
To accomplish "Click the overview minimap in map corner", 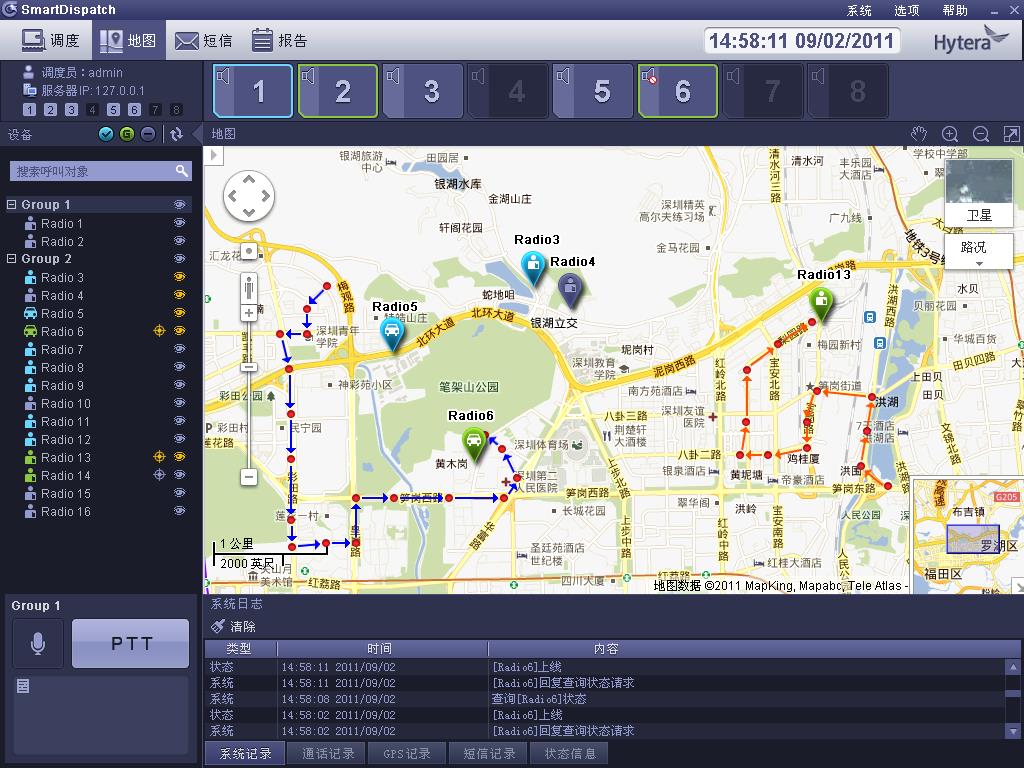I will tap(968, 536).
